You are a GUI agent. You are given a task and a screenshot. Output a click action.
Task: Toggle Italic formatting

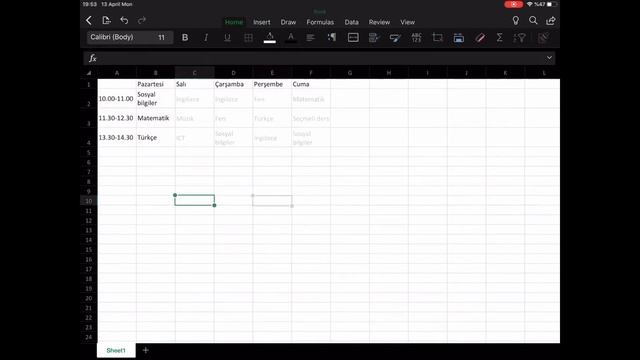pos(206,38)
